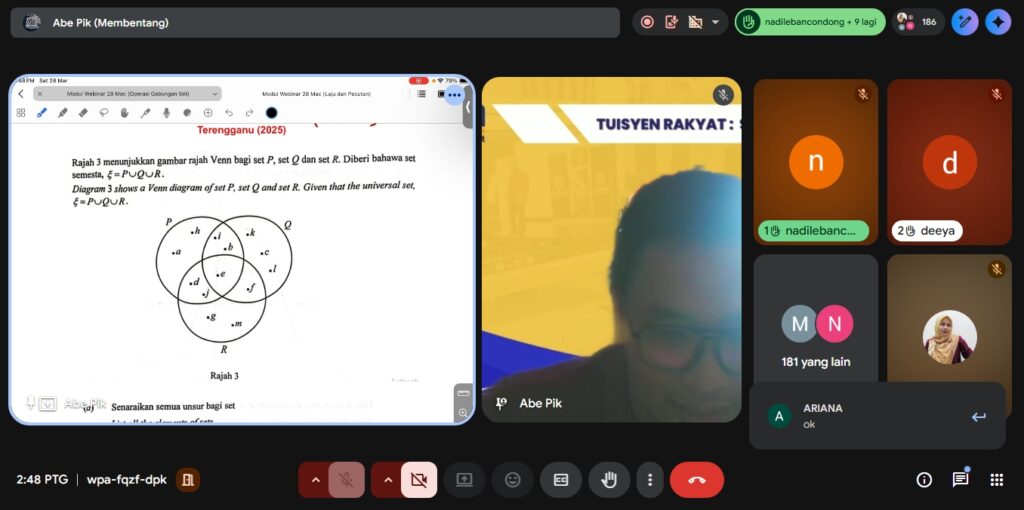Viewport: 1024px width, 510px height.
Task: Click the Gemini spark icon
Action: 997,22
